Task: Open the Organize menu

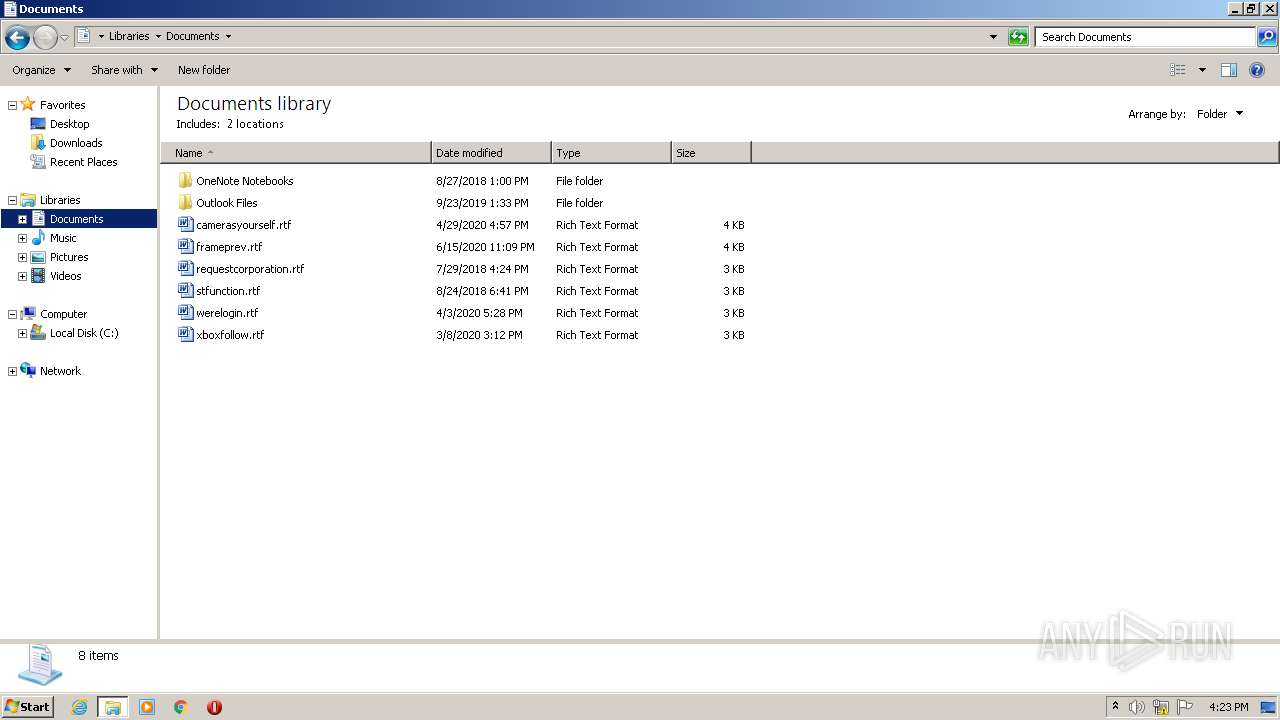Action: [x=41, y=70]
